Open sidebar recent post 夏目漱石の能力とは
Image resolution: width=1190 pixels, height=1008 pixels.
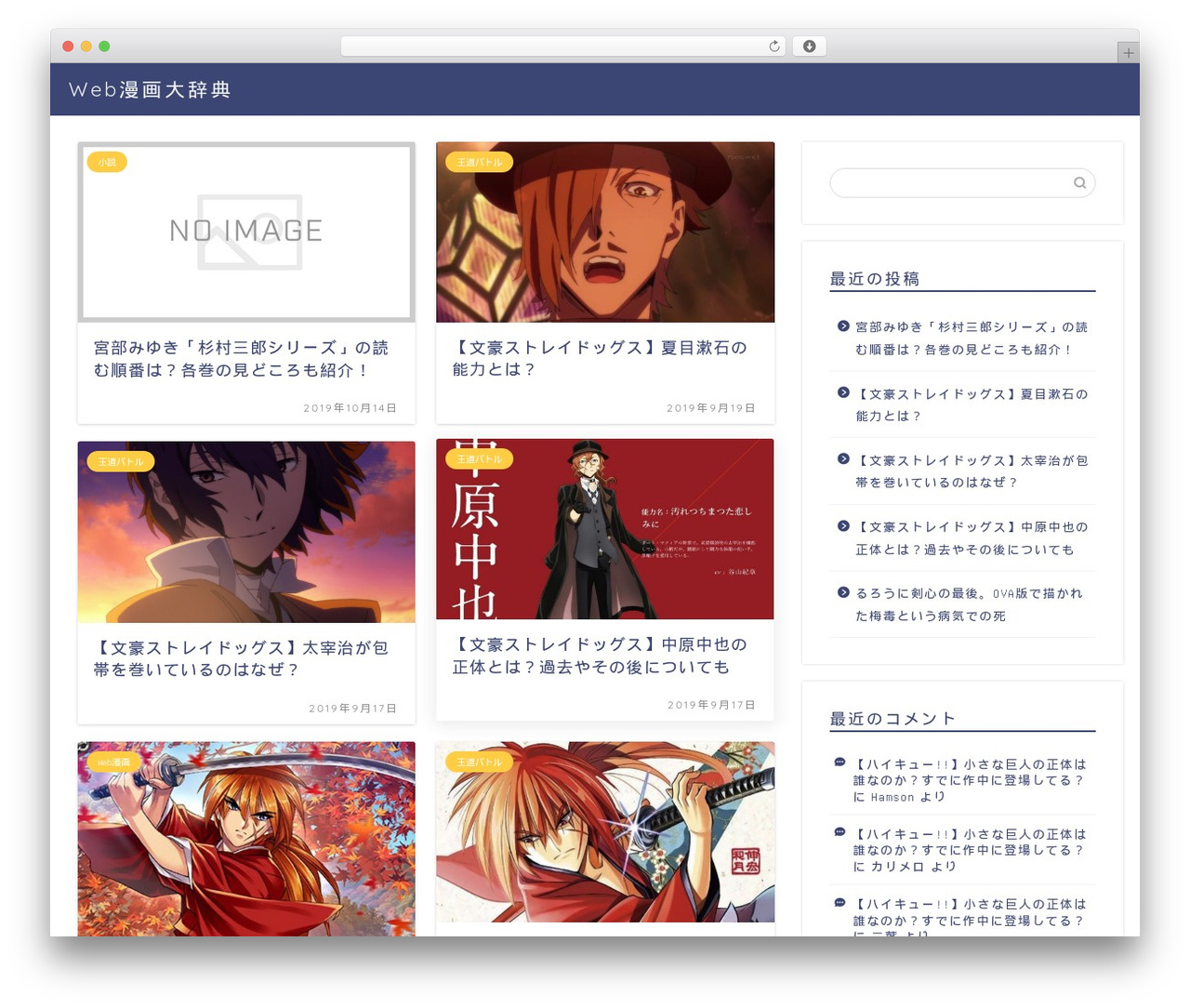point(972,405)
